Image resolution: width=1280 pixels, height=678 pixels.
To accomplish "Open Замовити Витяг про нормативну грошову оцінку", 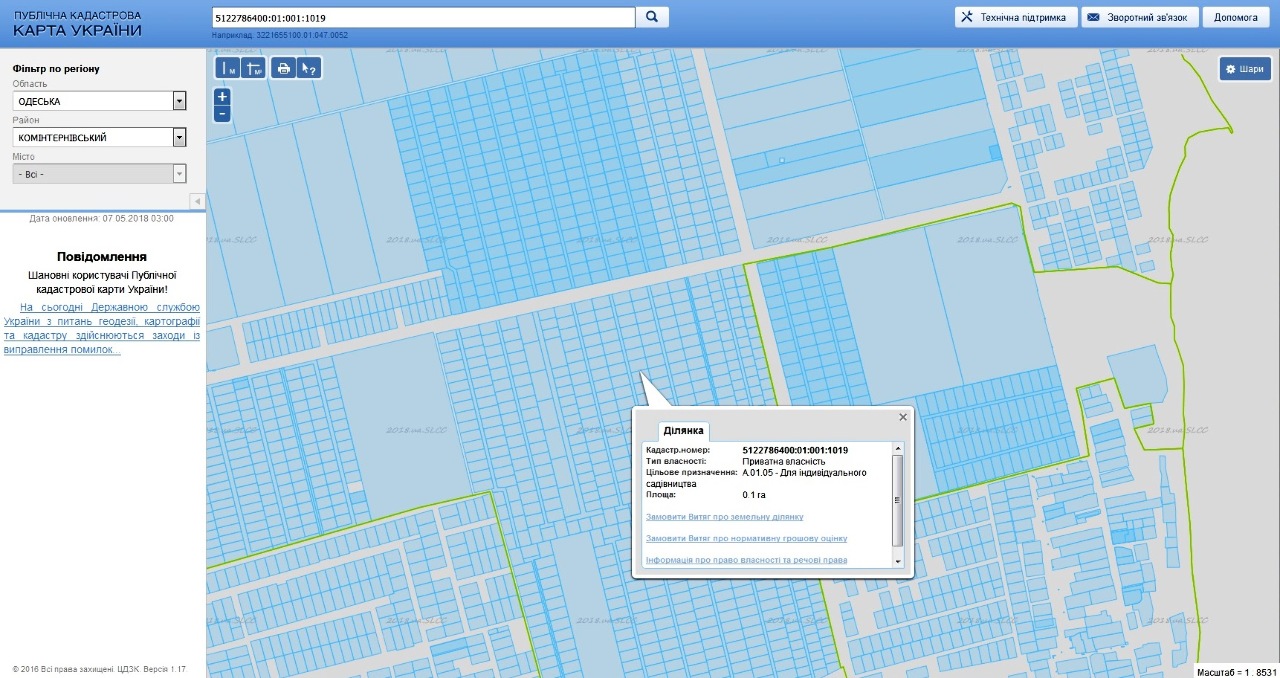I will point(746,538).
